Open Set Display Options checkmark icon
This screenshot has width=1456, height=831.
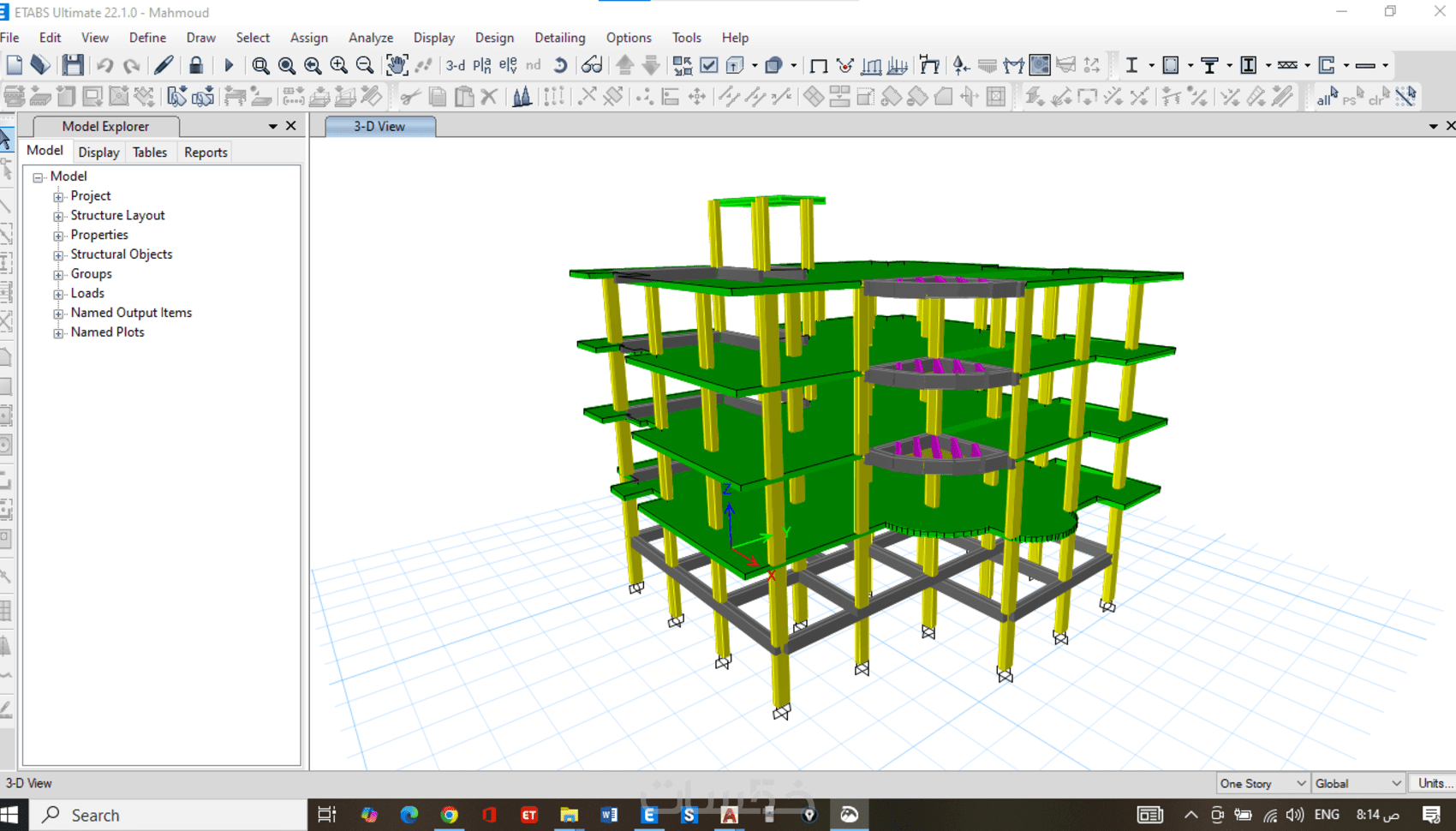click(x=709, y=65)
